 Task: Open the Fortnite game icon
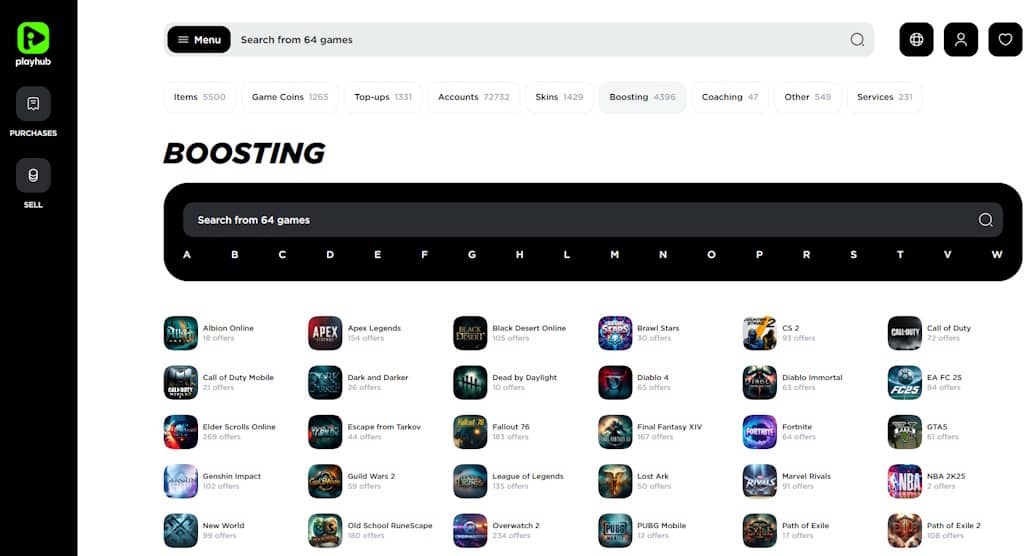[760, 432]
